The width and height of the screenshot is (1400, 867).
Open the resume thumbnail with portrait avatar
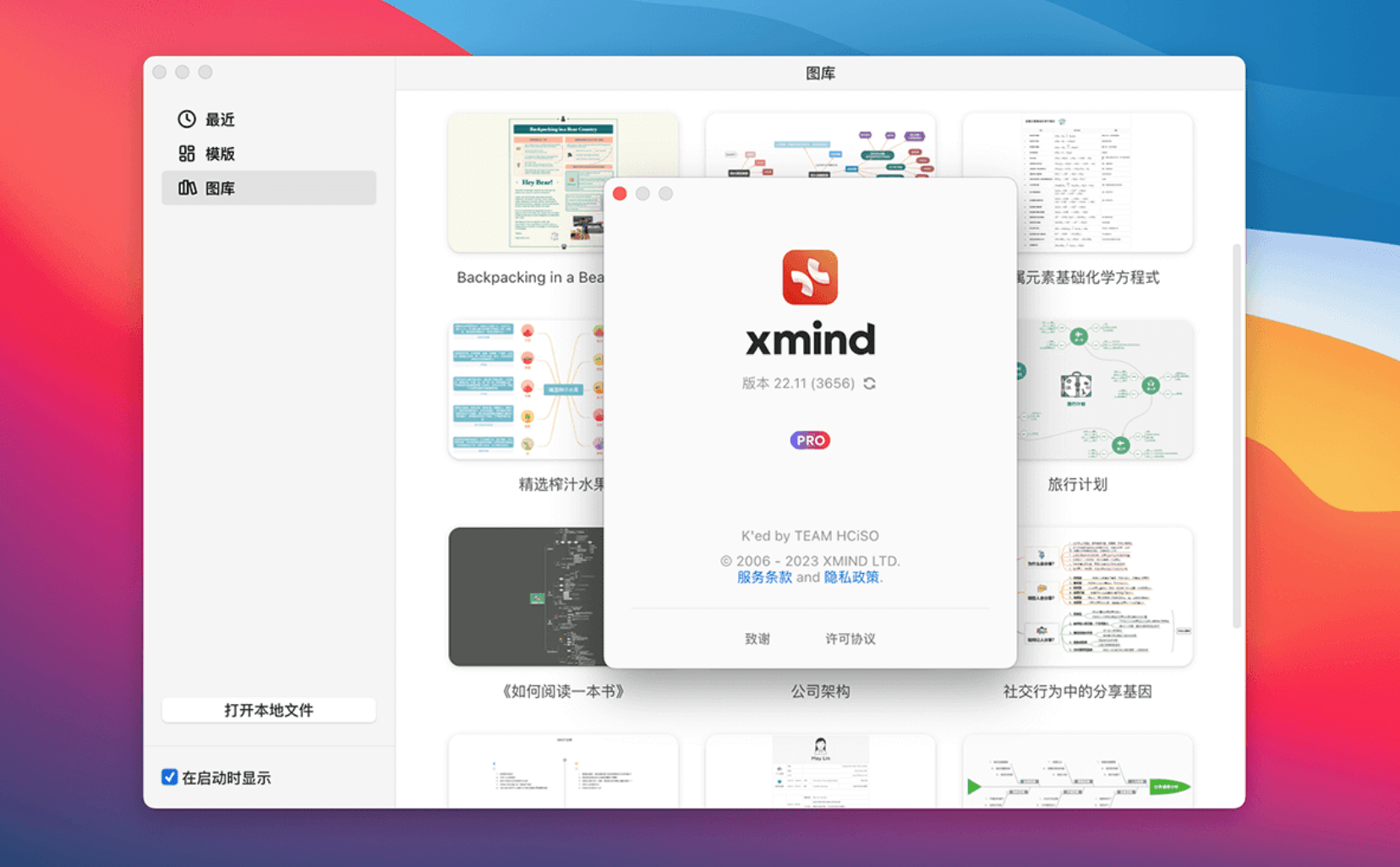pos(820,771)
